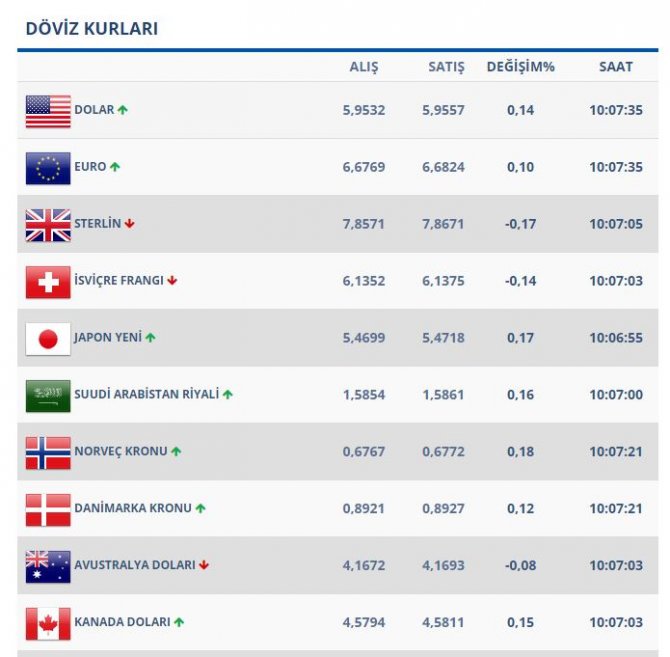Click the United Kingdom flag icon
The width and height of the screenshot is (670, 657).
[x=48, y=225]
